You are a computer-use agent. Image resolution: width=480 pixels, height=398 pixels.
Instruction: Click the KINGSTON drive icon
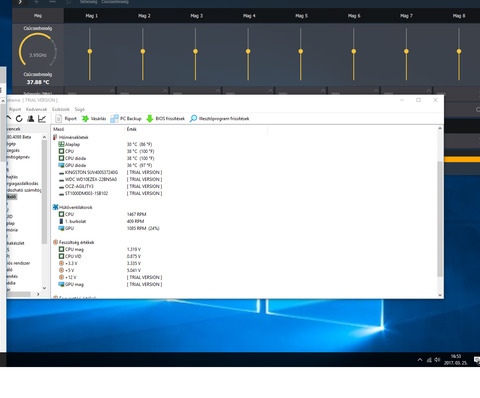tap(61, 173)
